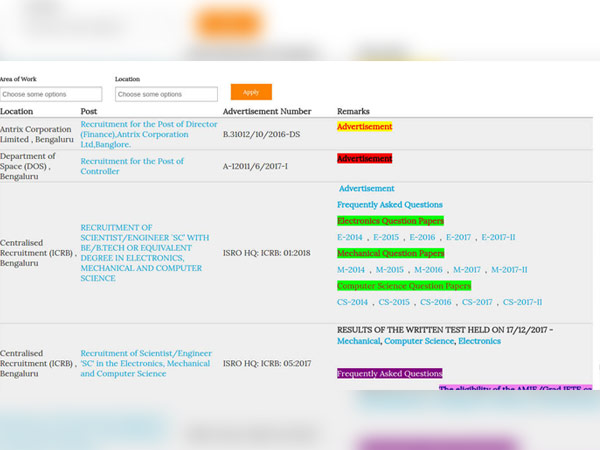
Task: Open the red-highlighted Advertisement link for DOS
Action: pos(365,158)
